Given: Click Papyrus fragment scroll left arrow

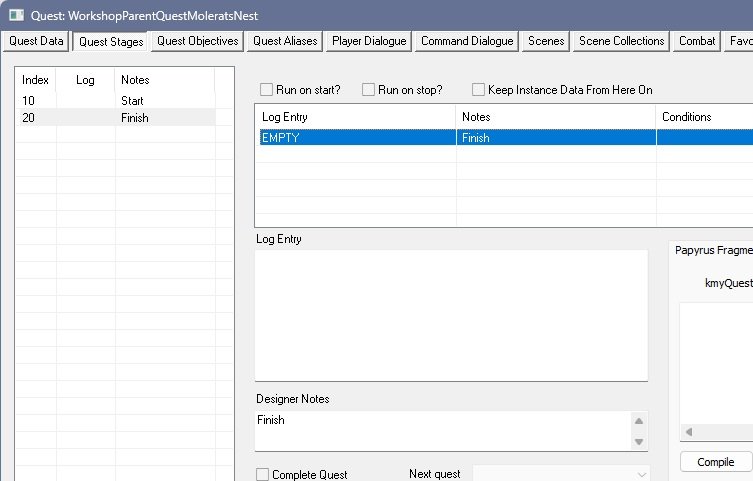Looking at the screenshot, I should [689, 432].
